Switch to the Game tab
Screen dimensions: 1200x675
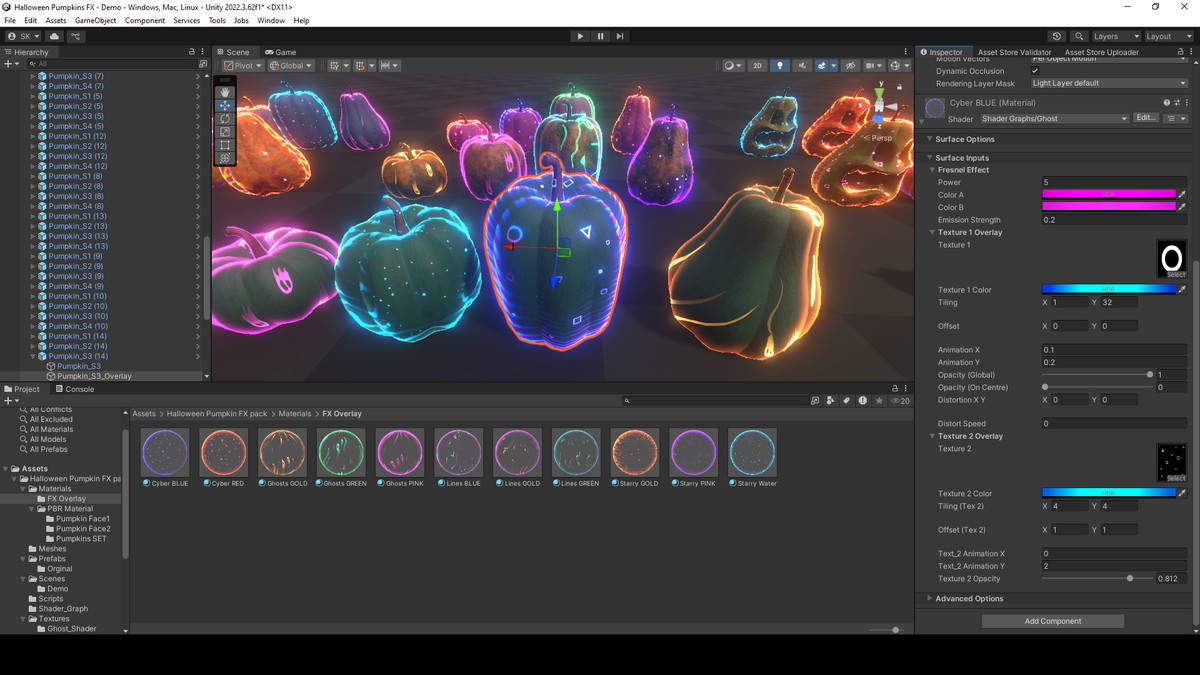(281, 52)
